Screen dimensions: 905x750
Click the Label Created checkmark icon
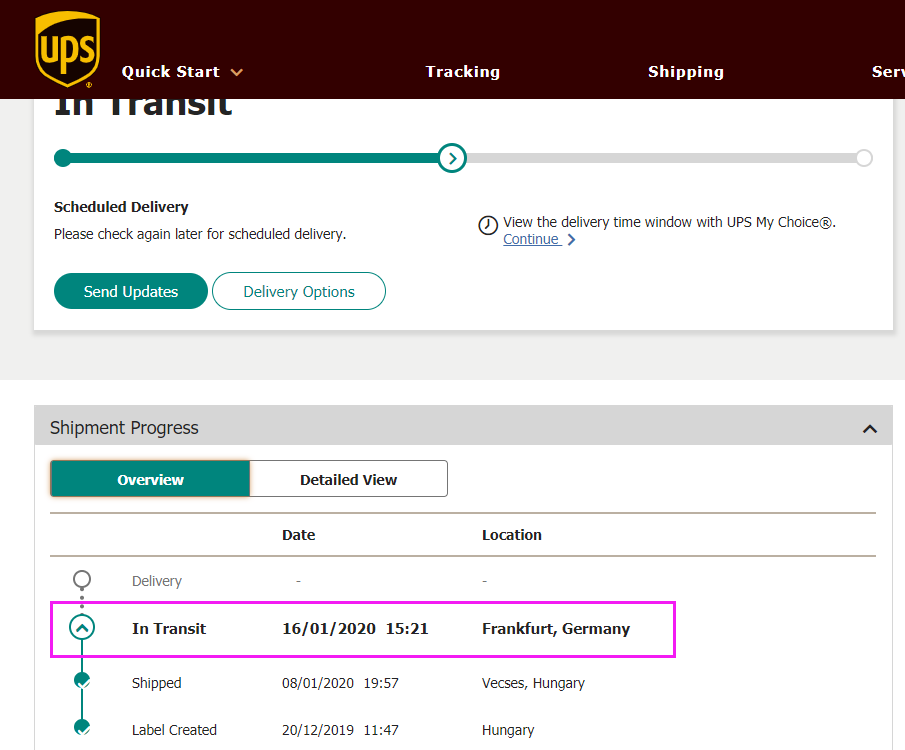coord(82,727)
